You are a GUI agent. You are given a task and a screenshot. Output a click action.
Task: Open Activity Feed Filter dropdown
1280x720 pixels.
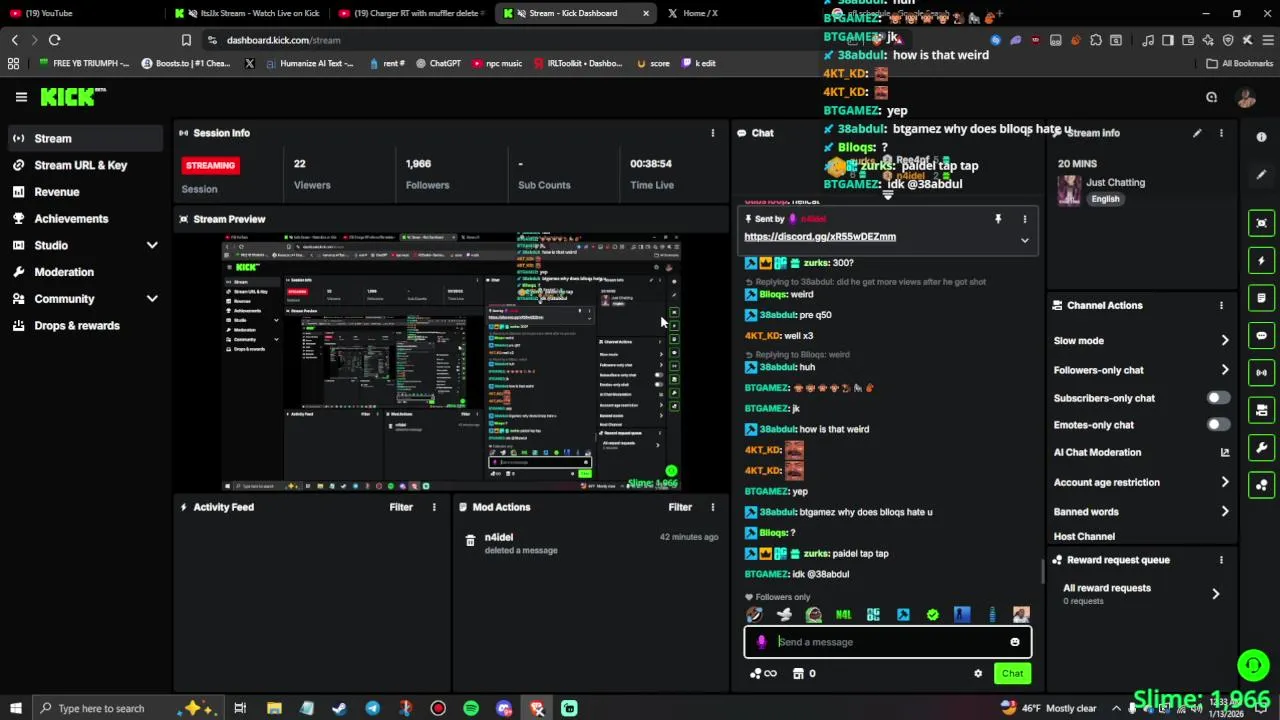pos(401,507)
